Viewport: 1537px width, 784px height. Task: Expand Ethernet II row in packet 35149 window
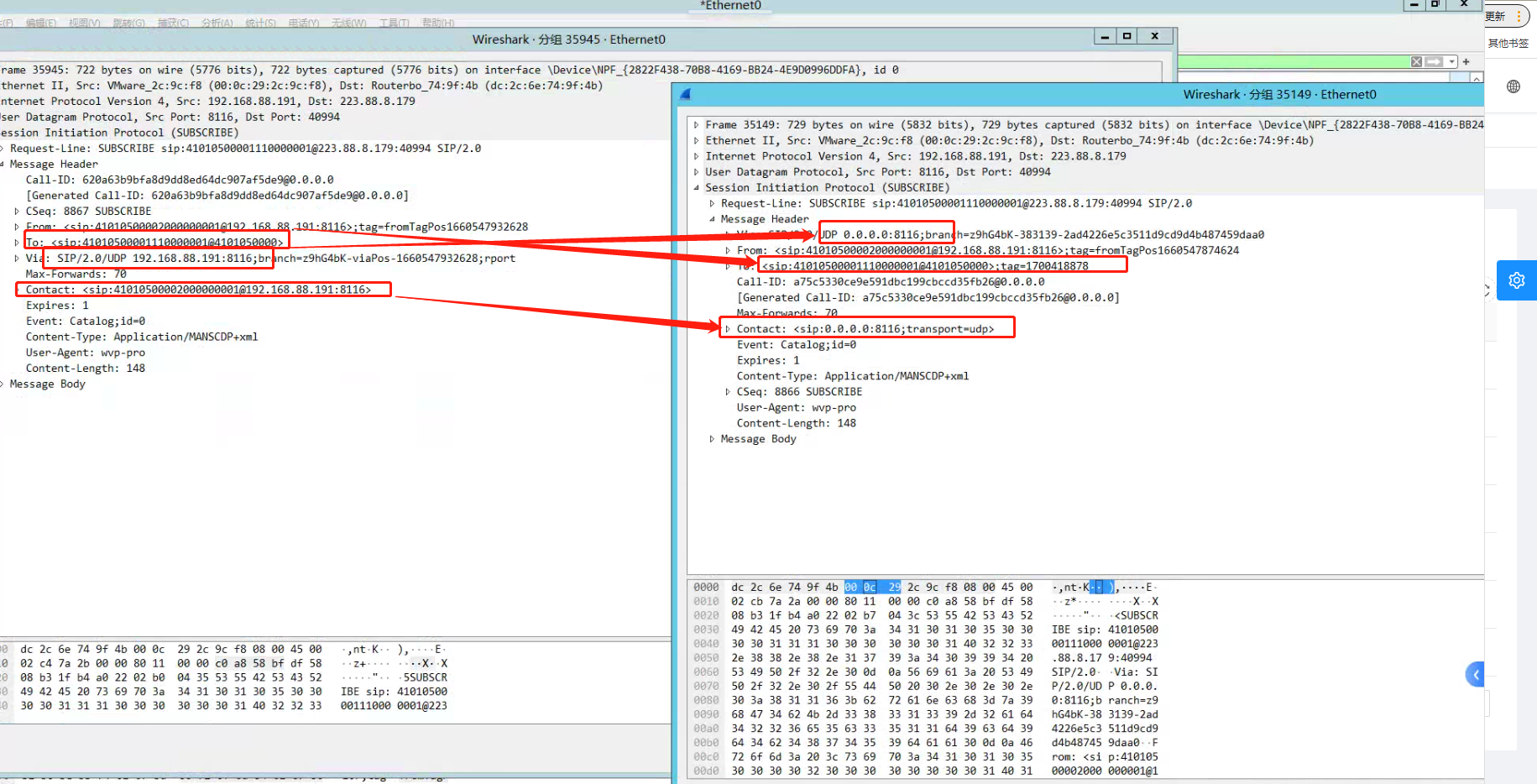tap(696, 141)
